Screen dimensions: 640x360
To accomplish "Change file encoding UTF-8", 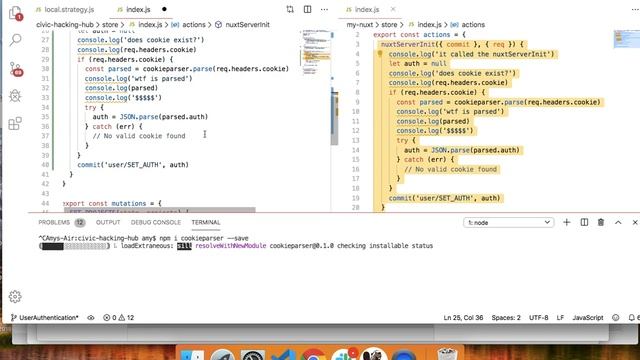I will coord(538,318).
